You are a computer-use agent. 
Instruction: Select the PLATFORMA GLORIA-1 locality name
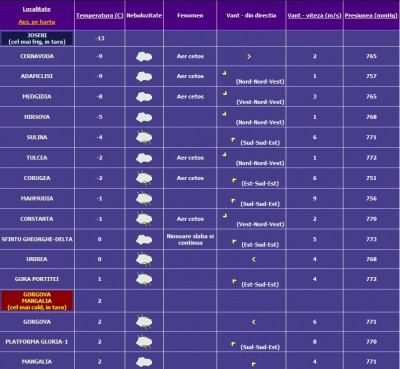(37, 342)
